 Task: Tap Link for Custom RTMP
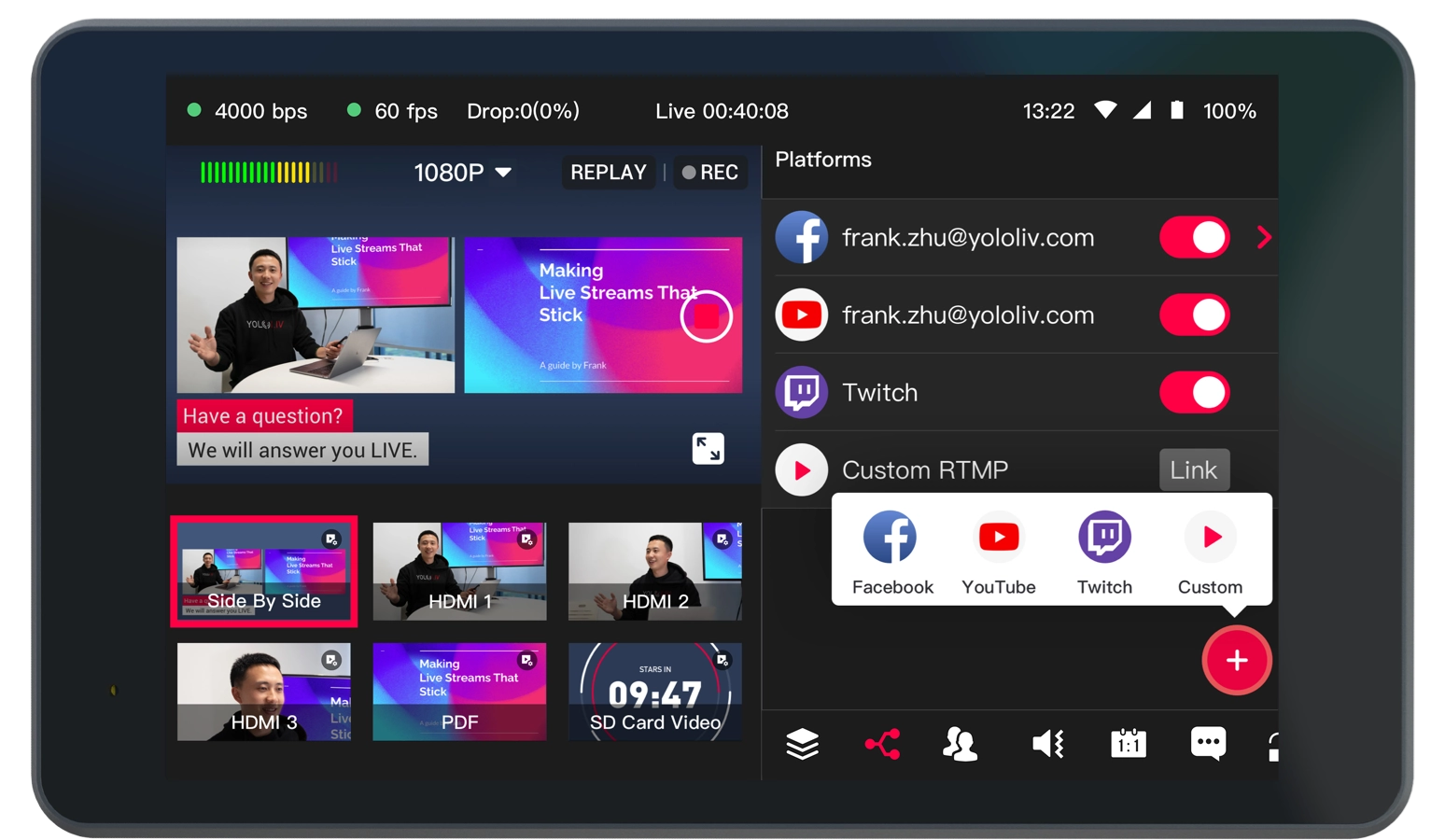click(x=1194, y=469)
